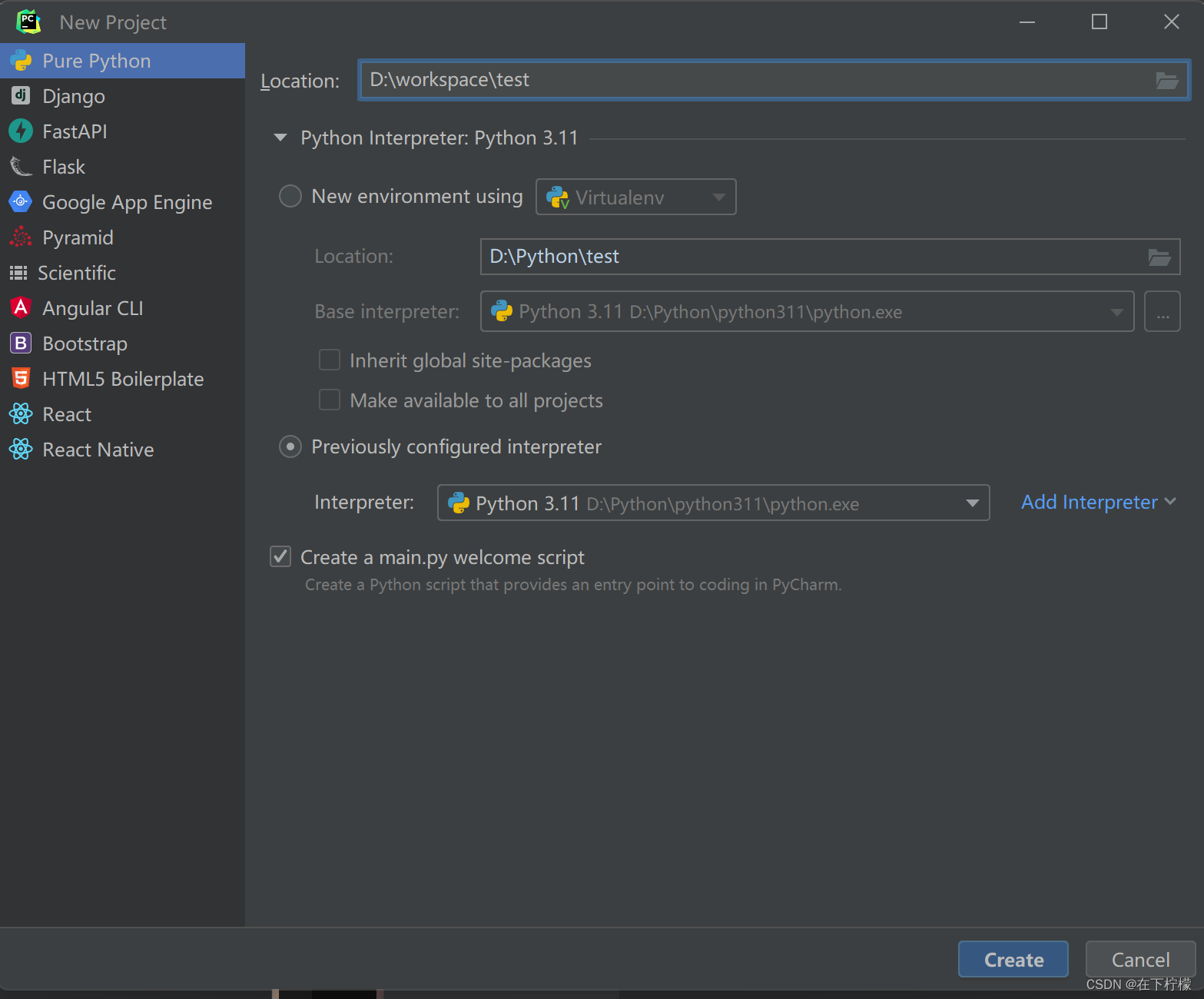The image size is (1204, 999).
Task: Click the Python Interpreter: Python 3.11 header
Action: tap(439, 138)
